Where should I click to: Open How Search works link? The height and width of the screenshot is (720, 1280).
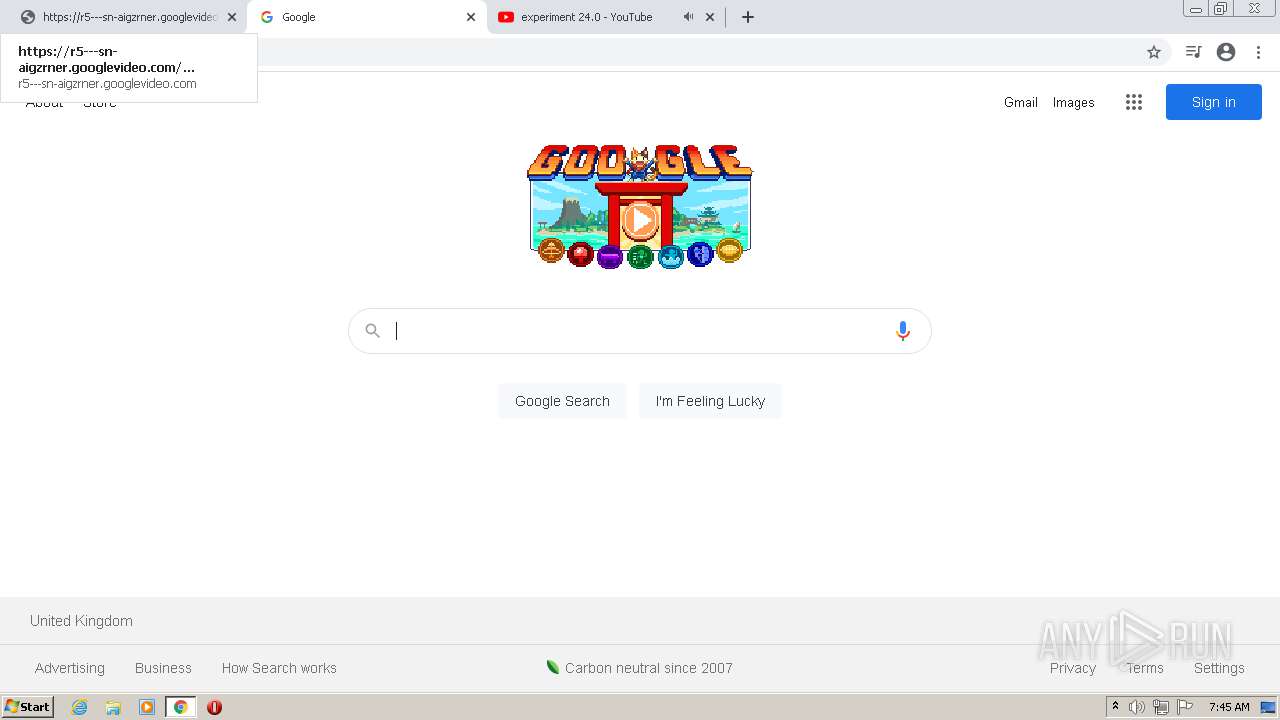tap(279, 668)
